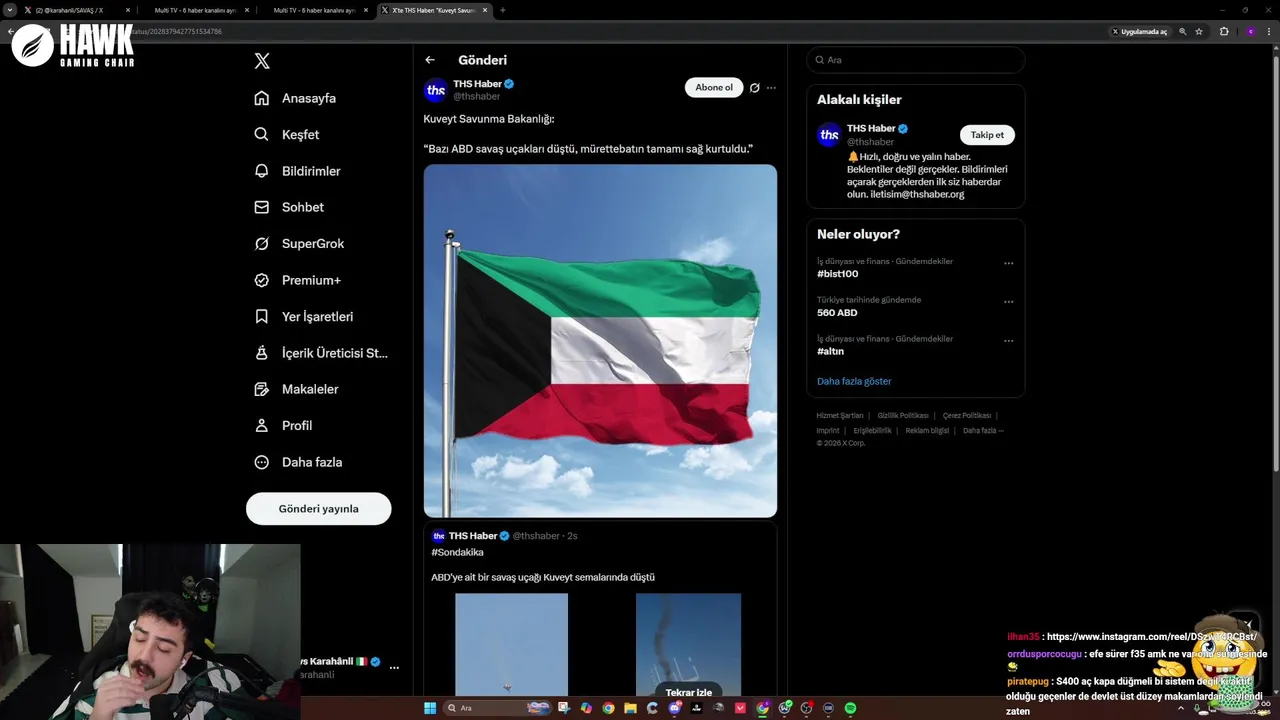
Task: Open the Instagram reel link in chat
Action: (1151, 637)
